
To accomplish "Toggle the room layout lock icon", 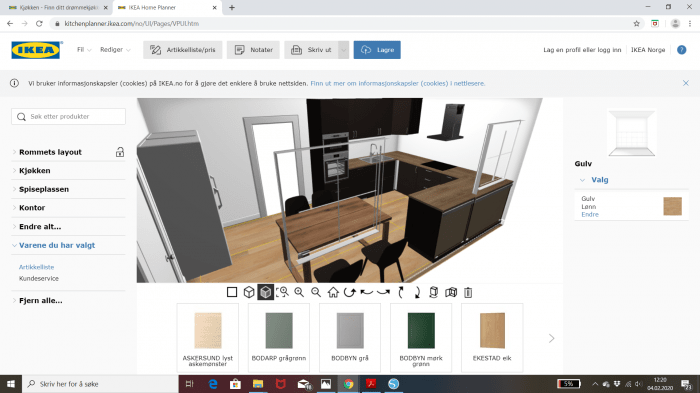I will tap(120, 152).
